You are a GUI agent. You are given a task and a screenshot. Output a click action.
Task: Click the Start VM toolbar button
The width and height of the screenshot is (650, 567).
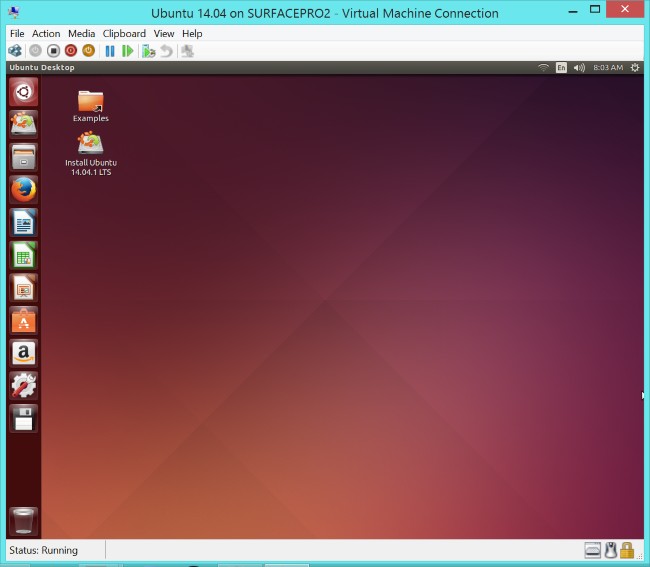coord(35,51)
